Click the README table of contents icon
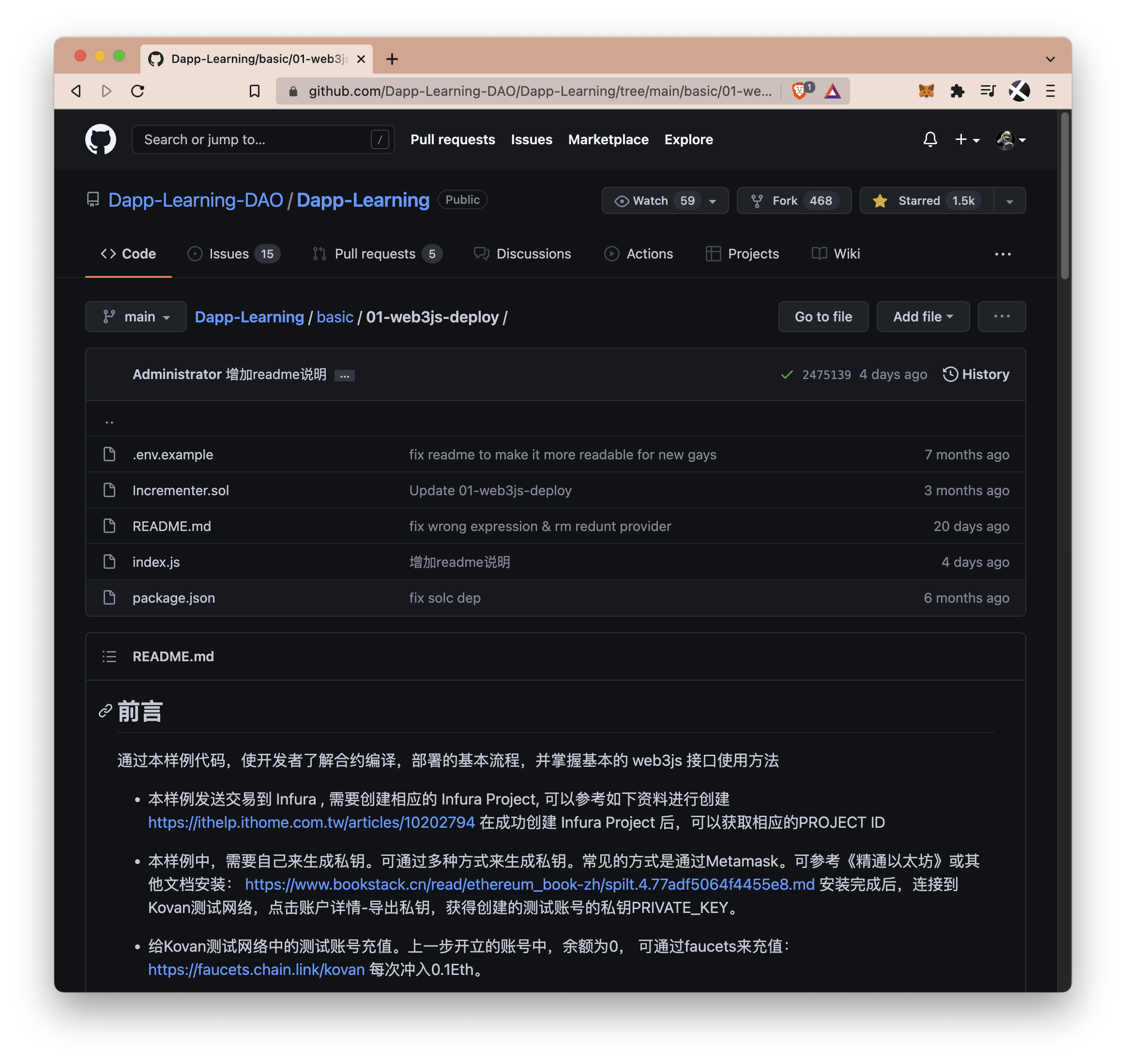The image size is (1126, 1064). 109,656
